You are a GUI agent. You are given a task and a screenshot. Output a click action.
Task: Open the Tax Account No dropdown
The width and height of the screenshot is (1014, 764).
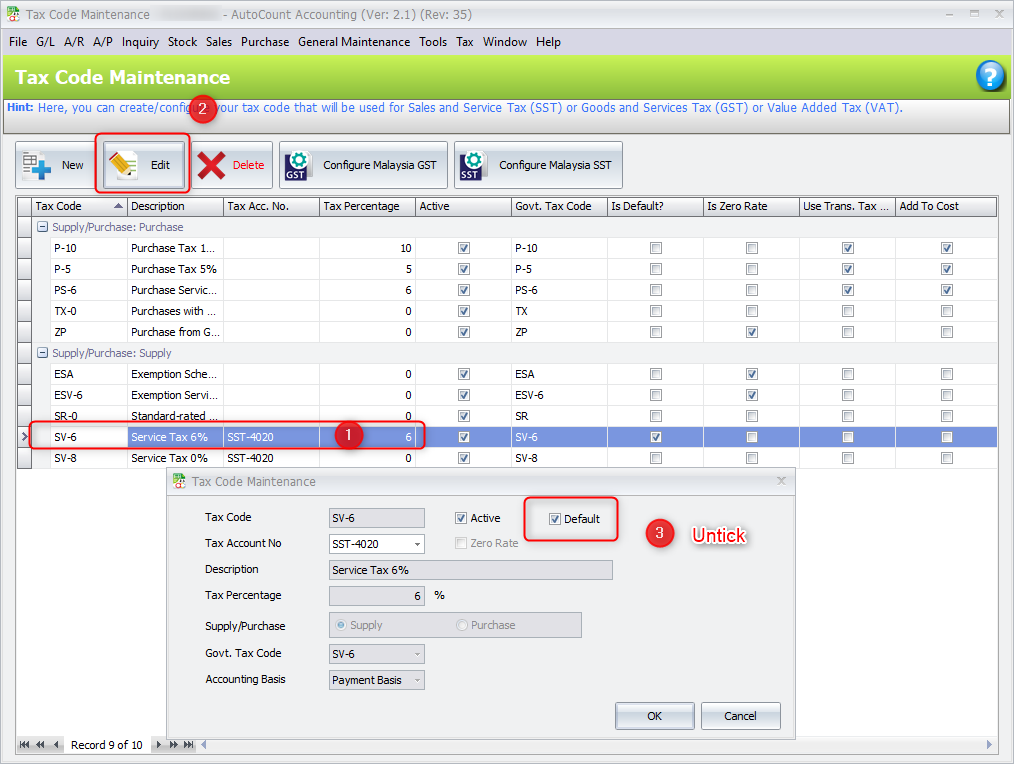(416, 544)
